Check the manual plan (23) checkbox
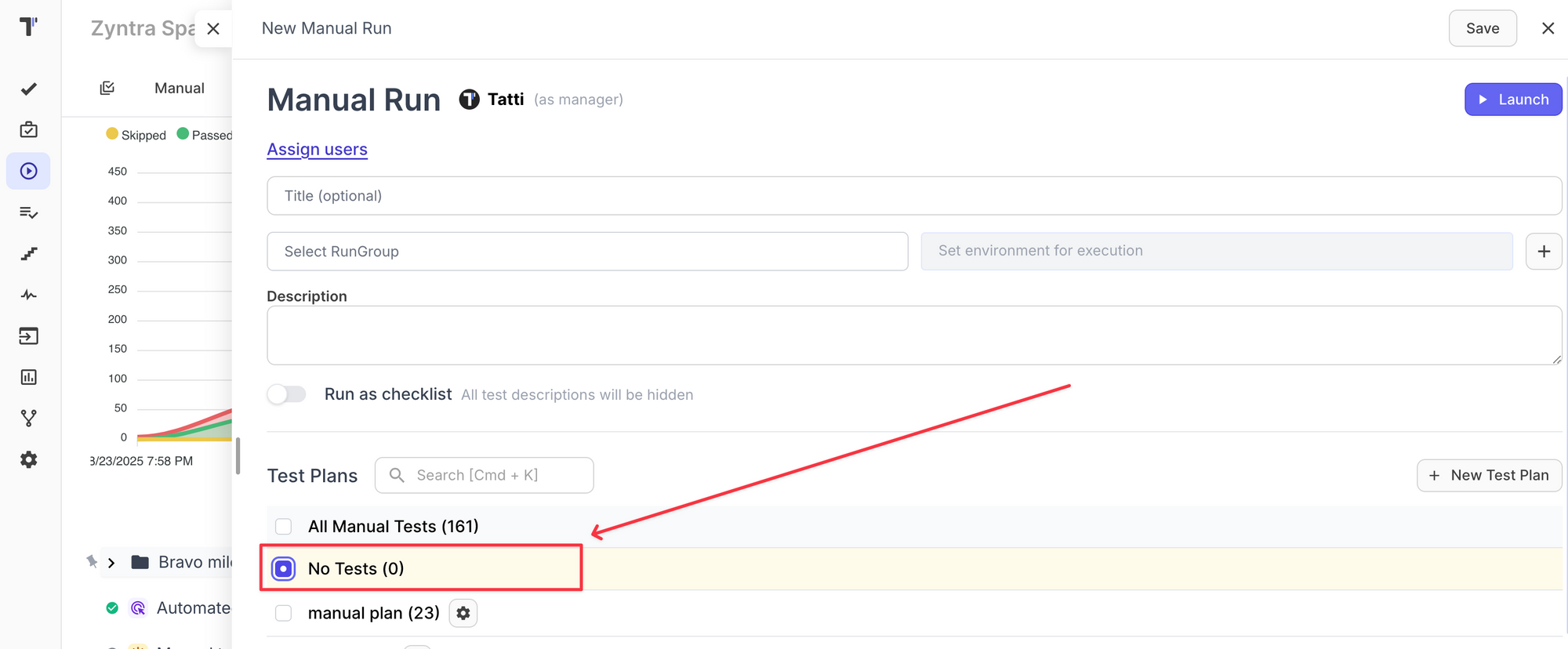Screen dimensions: 1568x649 (x=284, y=613)
